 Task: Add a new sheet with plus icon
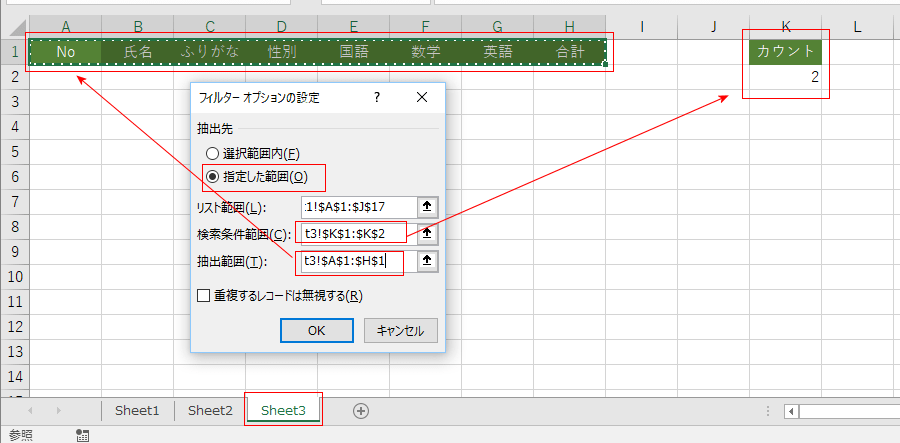pos(360,411)
